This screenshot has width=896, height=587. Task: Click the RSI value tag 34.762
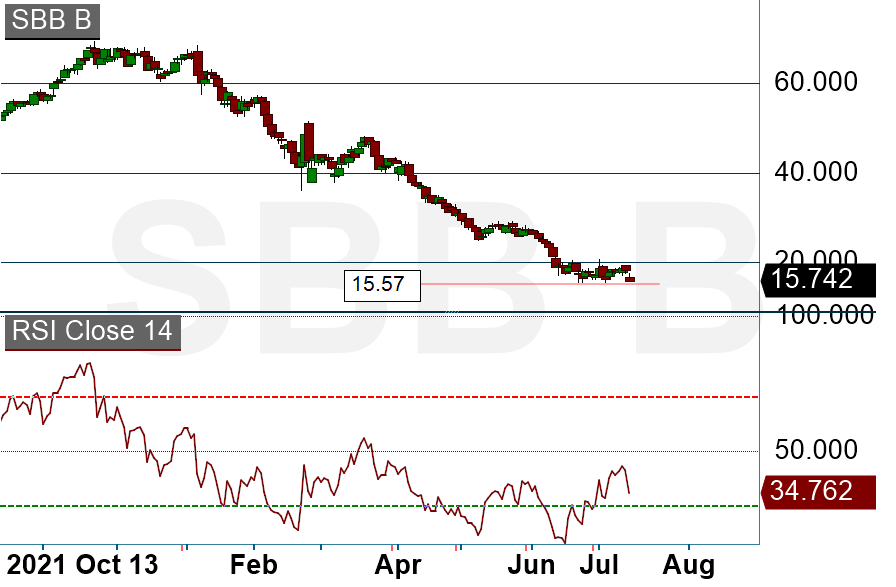click(818, 492)
